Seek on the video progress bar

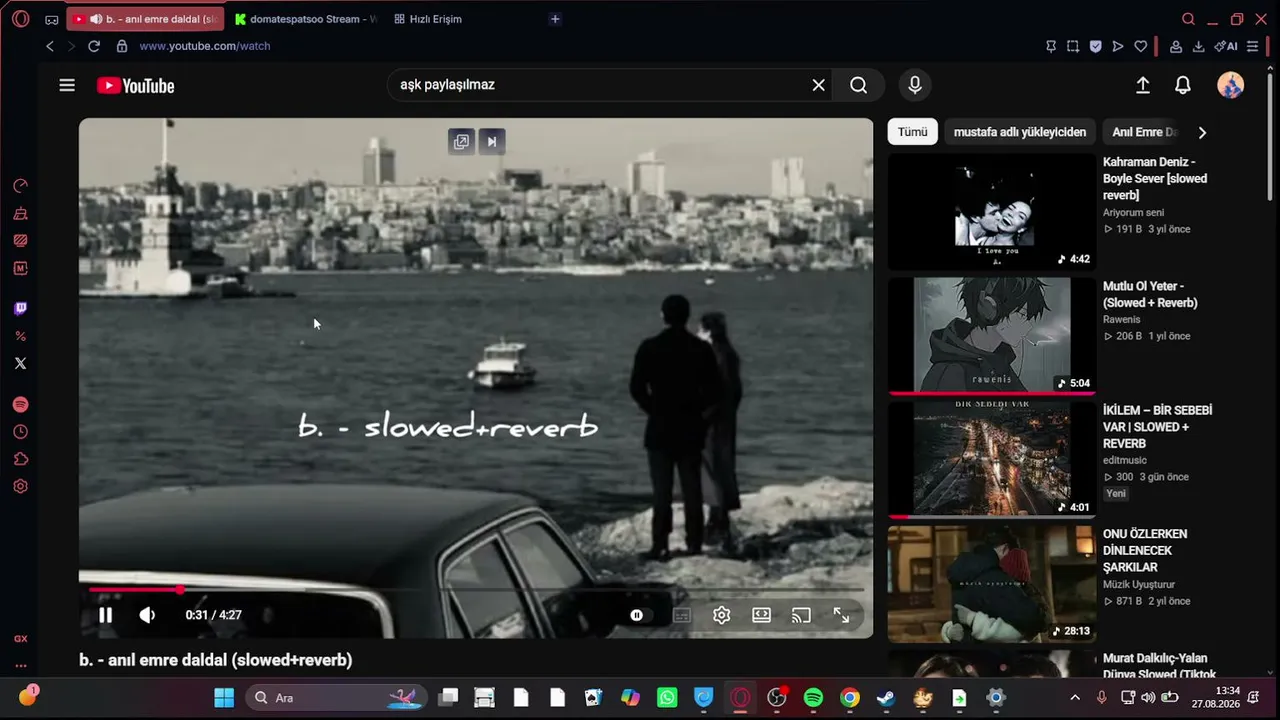476,590
